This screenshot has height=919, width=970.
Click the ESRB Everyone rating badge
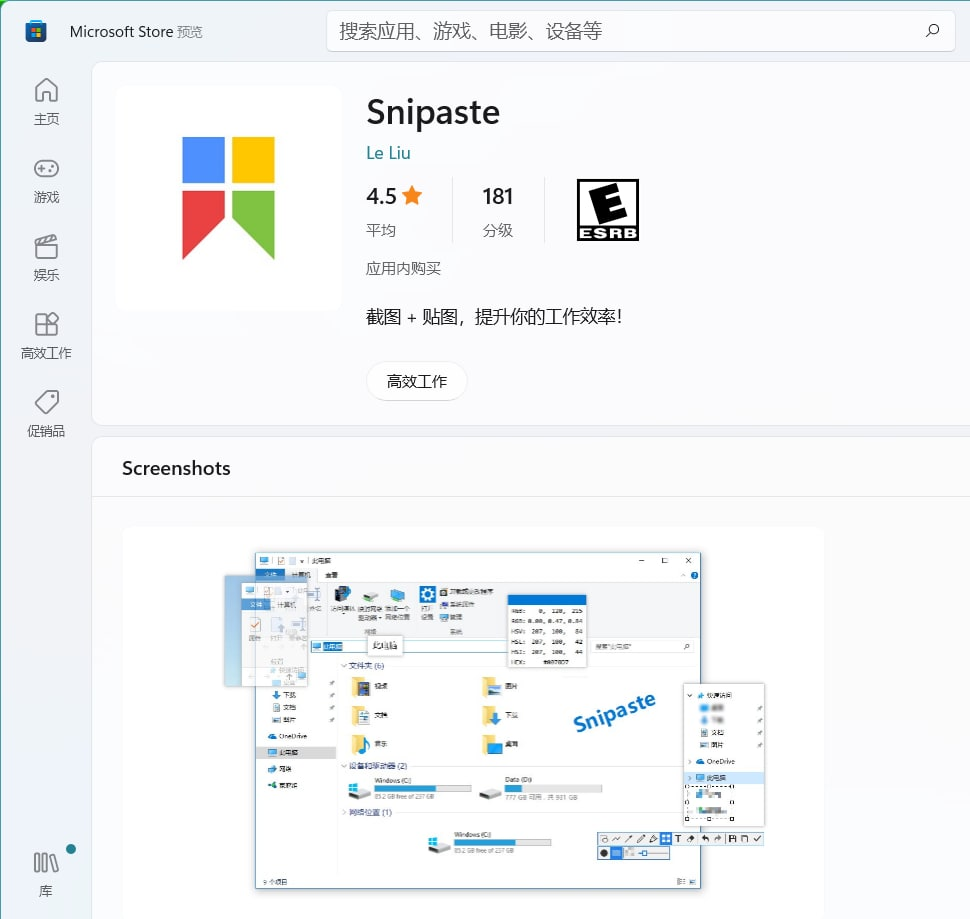tap(607, 210)
